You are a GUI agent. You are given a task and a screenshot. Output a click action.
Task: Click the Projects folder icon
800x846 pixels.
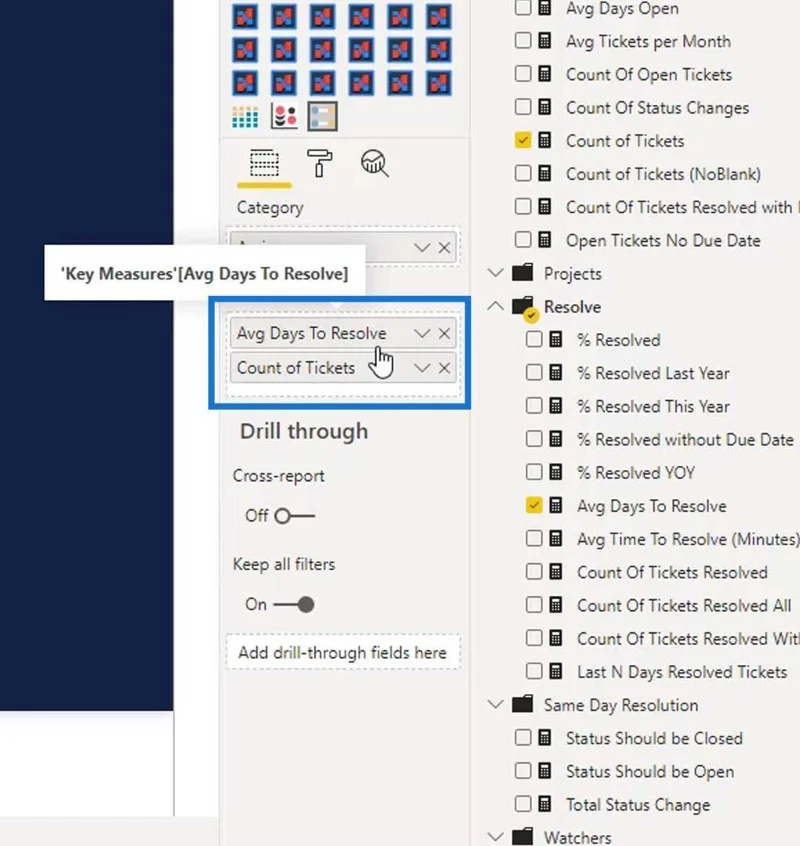coord(523,273)
